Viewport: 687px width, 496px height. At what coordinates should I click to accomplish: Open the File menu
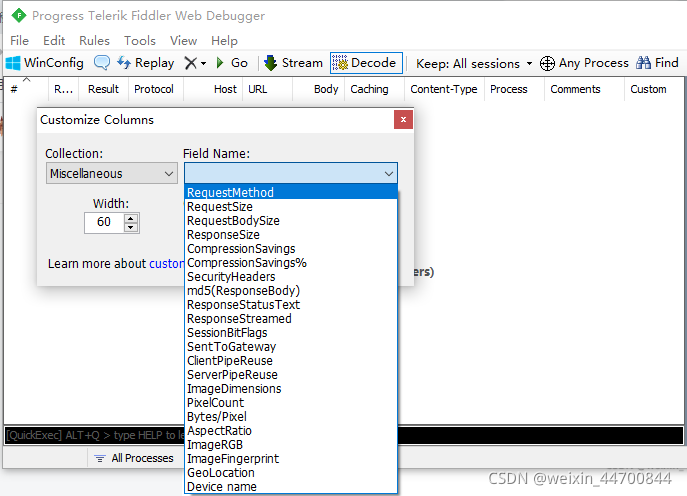coord(19,41)
